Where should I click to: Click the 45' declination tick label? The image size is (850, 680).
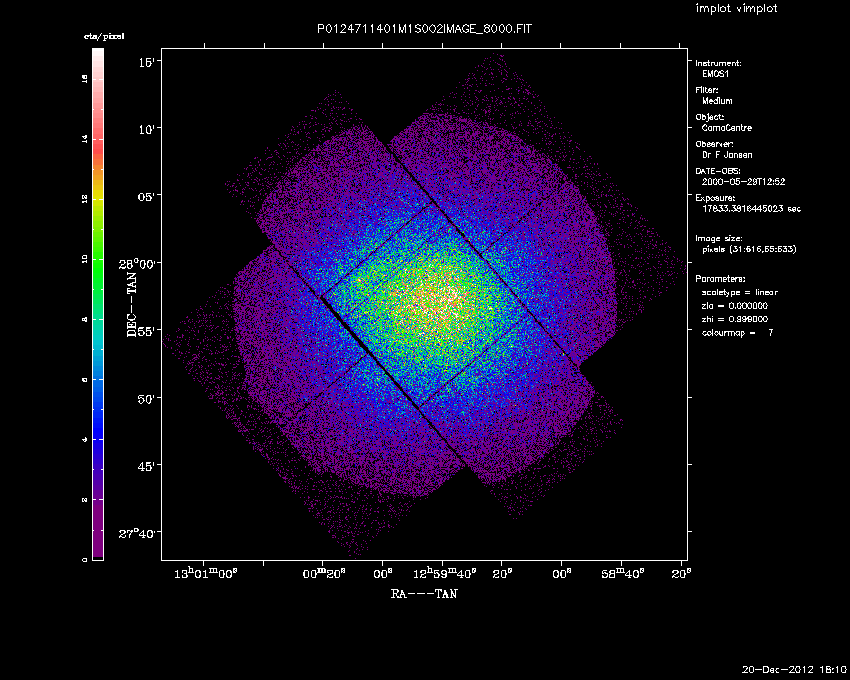pyautogui.click(x=149, y=466)
